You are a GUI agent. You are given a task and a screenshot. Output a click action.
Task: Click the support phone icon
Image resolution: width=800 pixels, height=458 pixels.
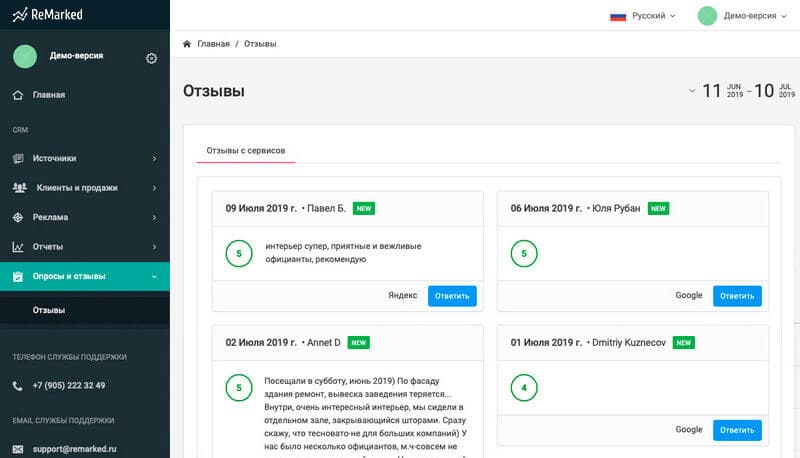18,386
